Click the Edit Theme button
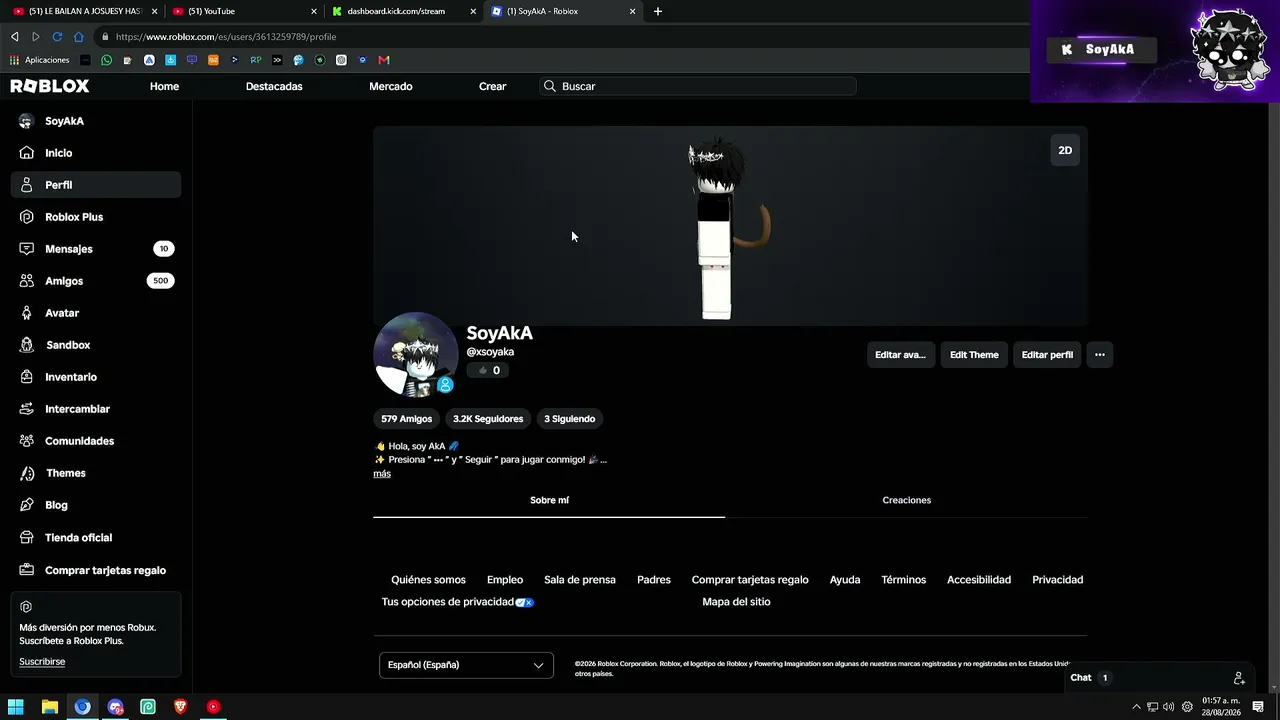This screenshot has width=1280, height=720. [x=974, y=355]
